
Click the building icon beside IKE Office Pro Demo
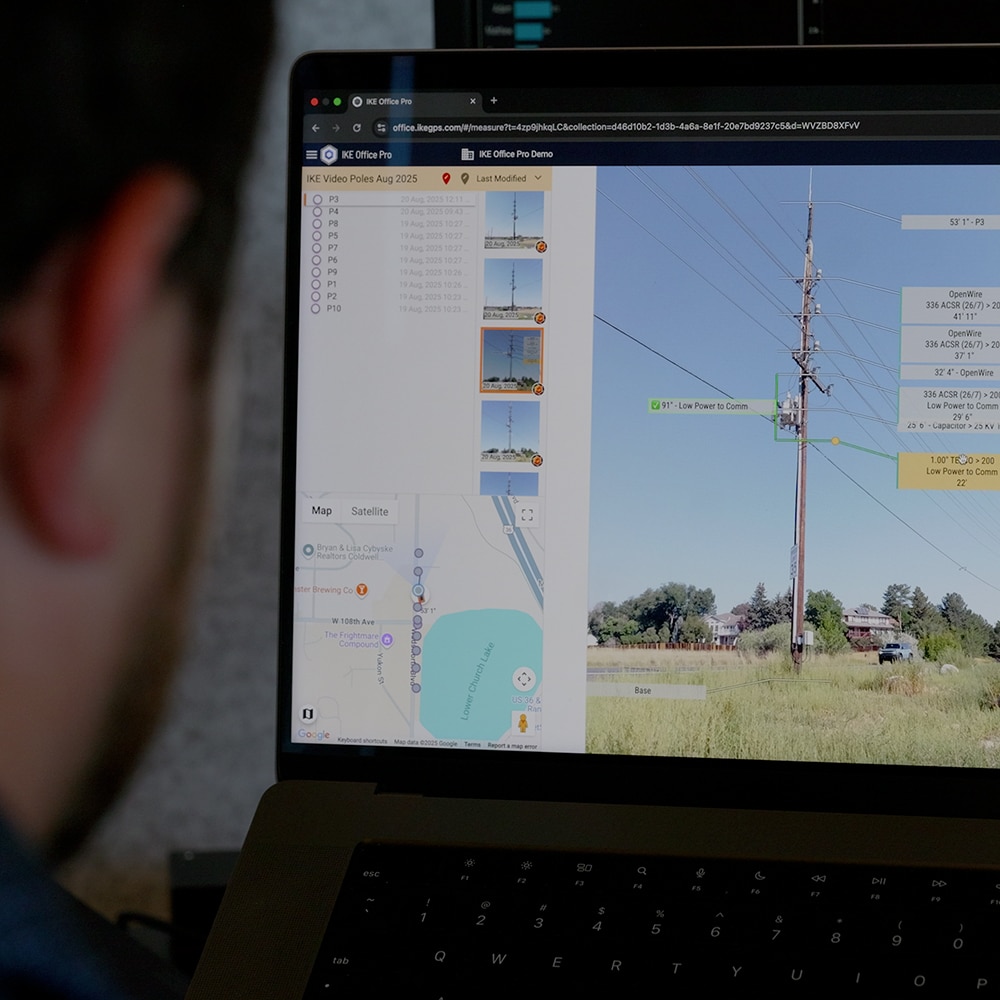pos(467,154)
